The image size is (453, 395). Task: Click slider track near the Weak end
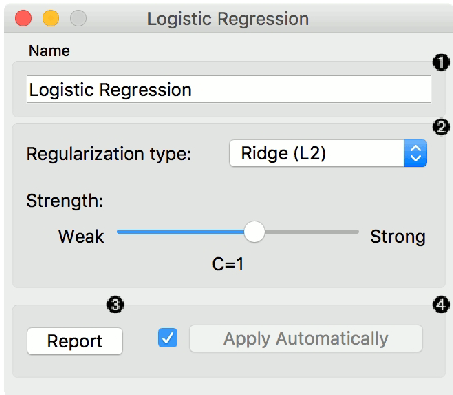click(x=130, y=232)
